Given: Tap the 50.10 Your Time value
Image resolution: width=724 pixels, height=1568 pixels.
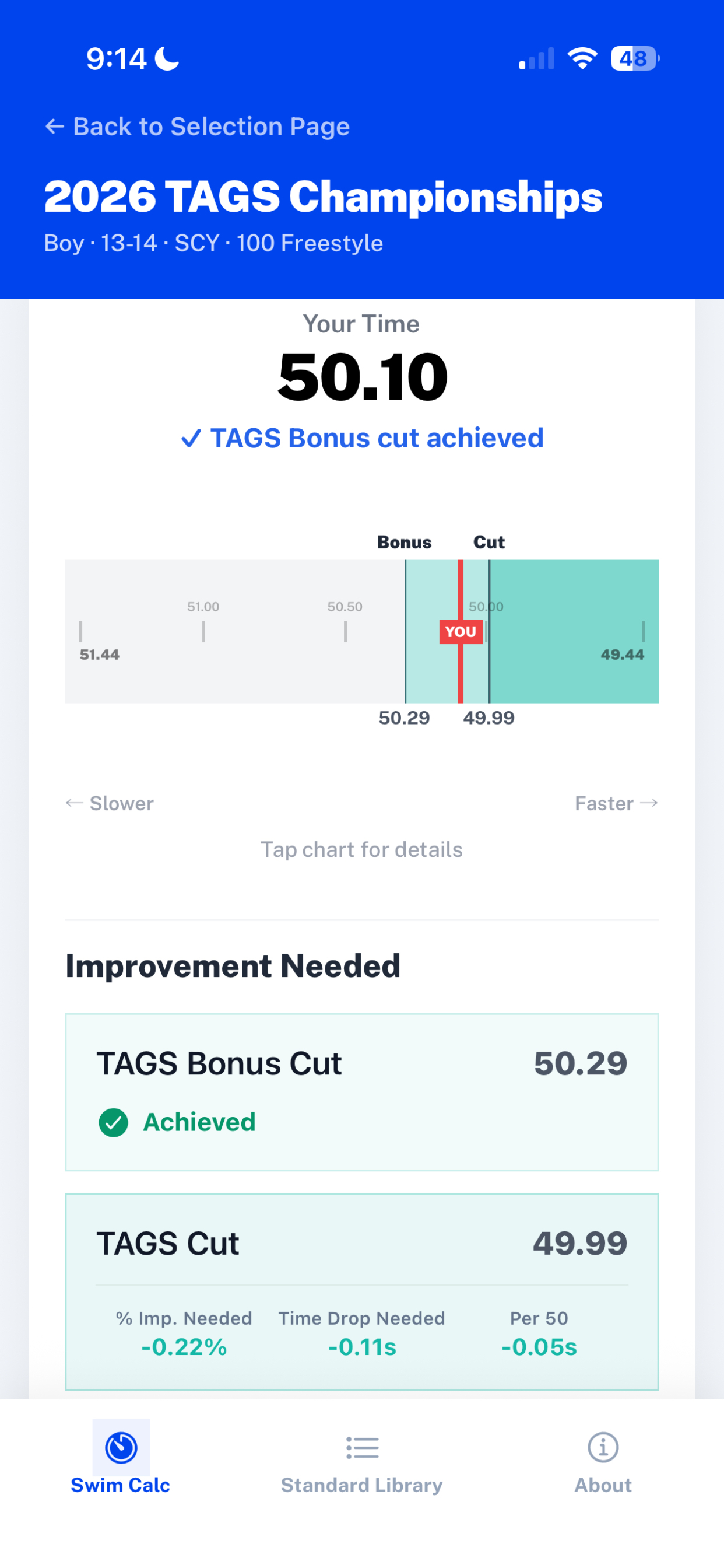Looking at the screenshot, I should (x=362, y=377).
